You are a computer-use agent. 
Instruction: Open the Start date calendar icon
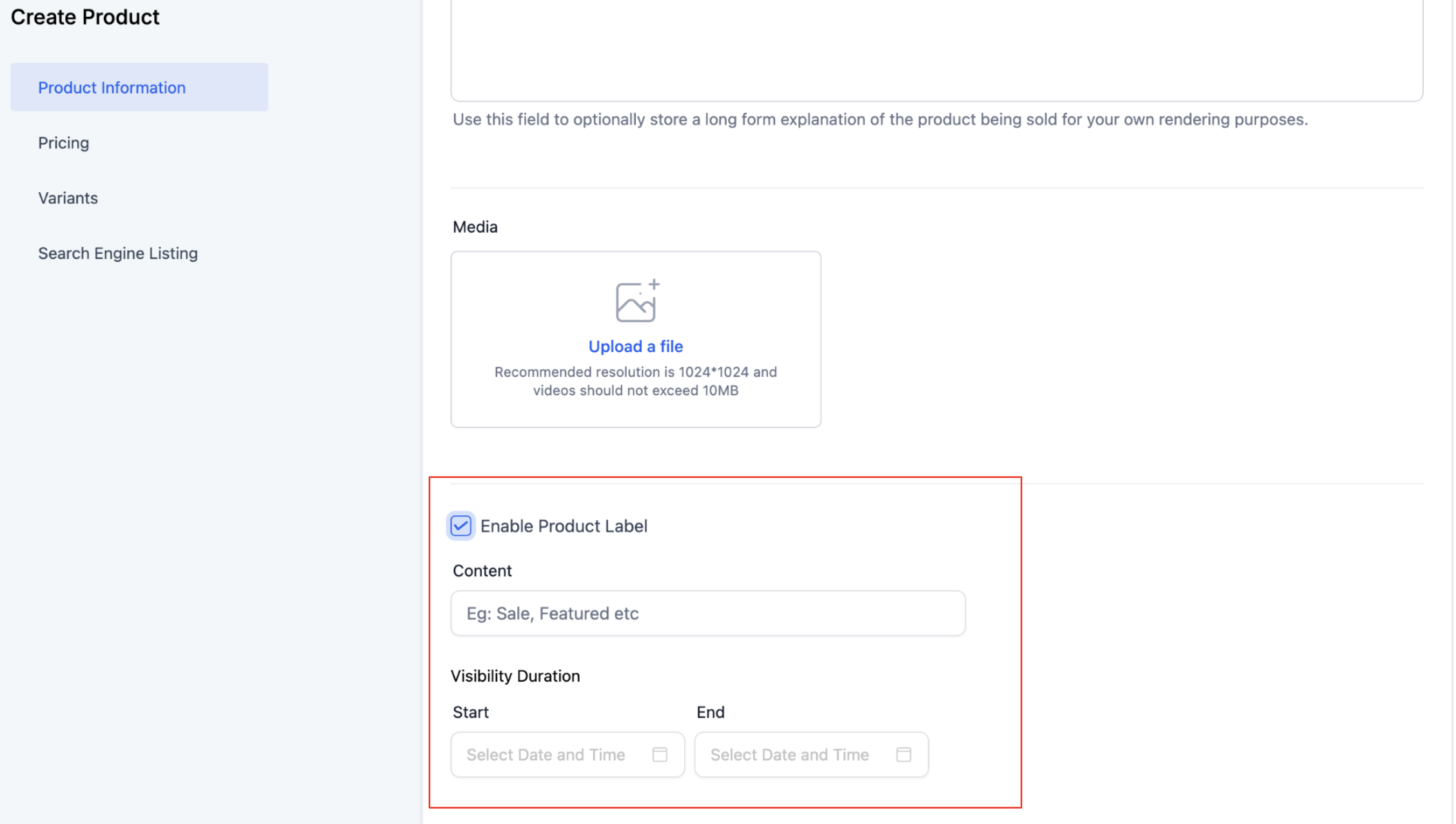tap(659, 754)
